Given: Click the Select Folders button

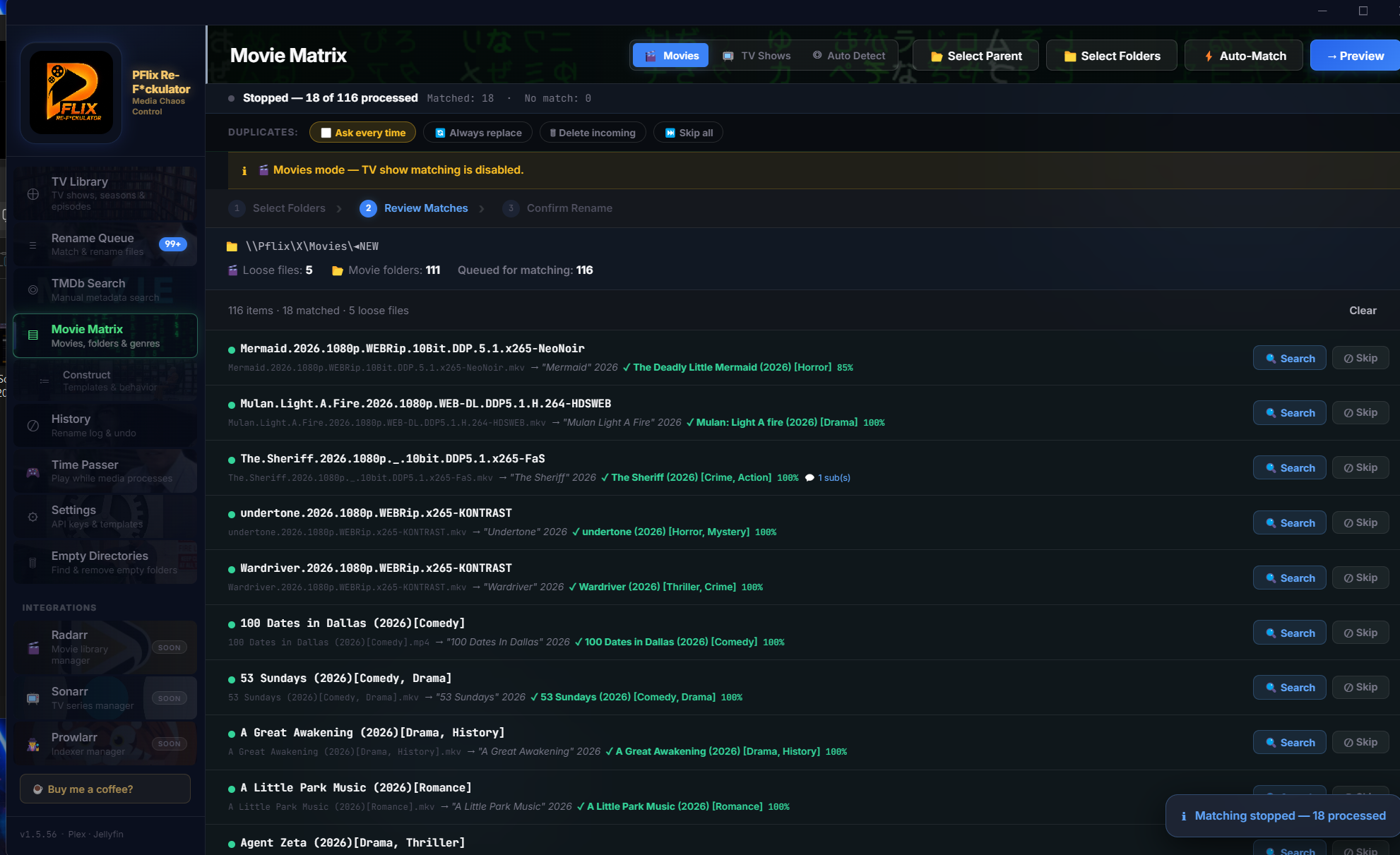Looking at the screenshot, I should coord(1111,56).
